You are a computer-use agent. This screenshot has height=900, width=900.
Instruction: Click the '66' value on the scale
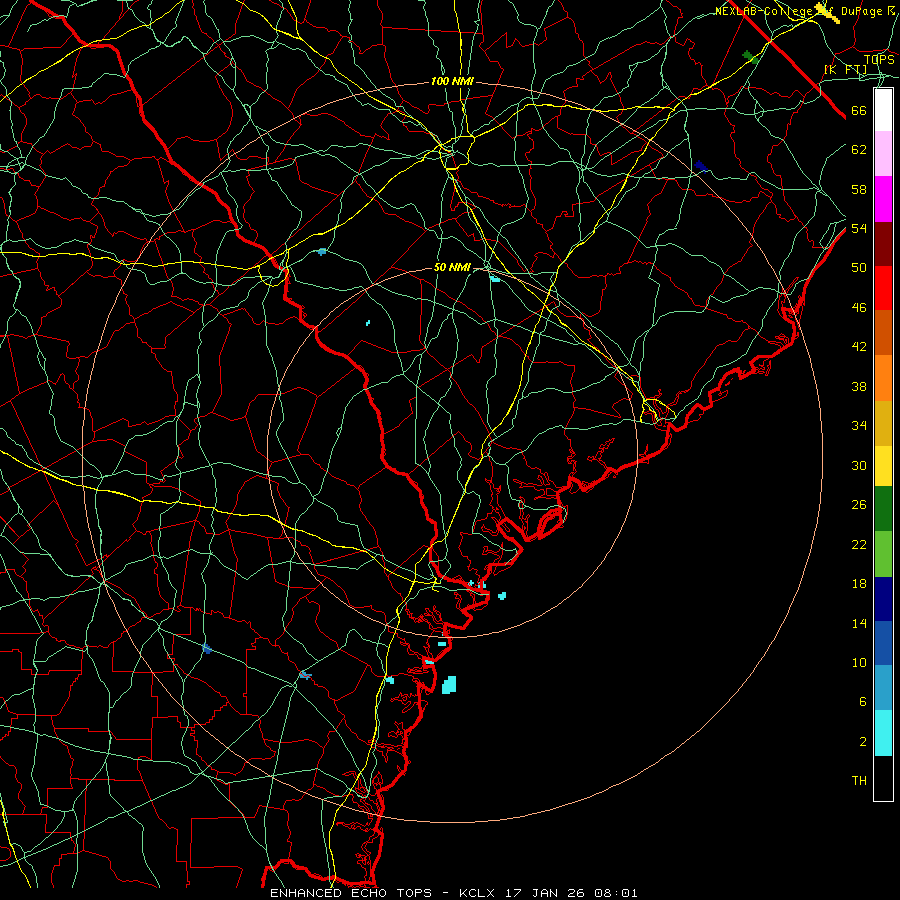859,111
